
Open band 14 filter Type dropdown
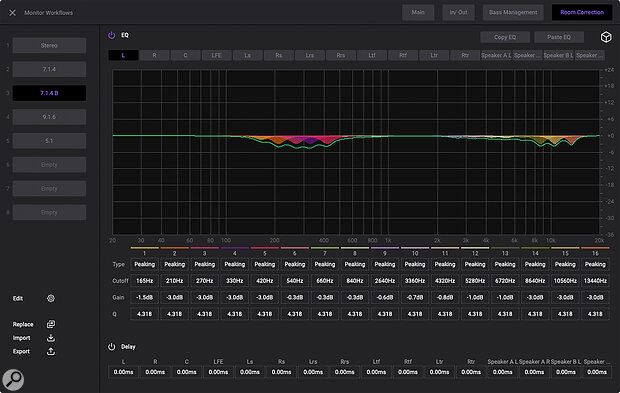tap(535, 265)
